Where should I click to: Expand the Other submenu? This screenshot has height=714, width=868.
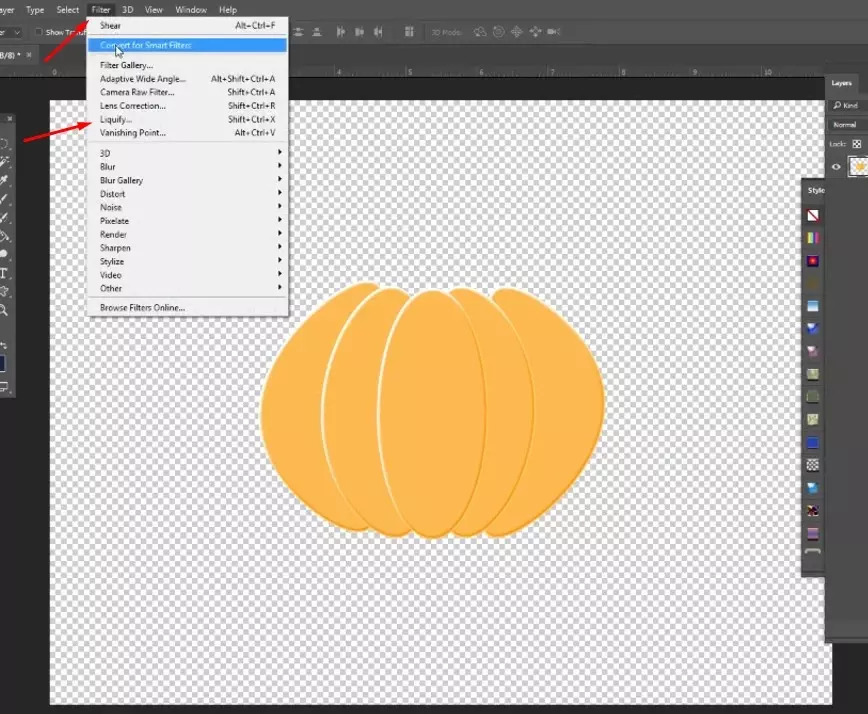click(187, 288)
